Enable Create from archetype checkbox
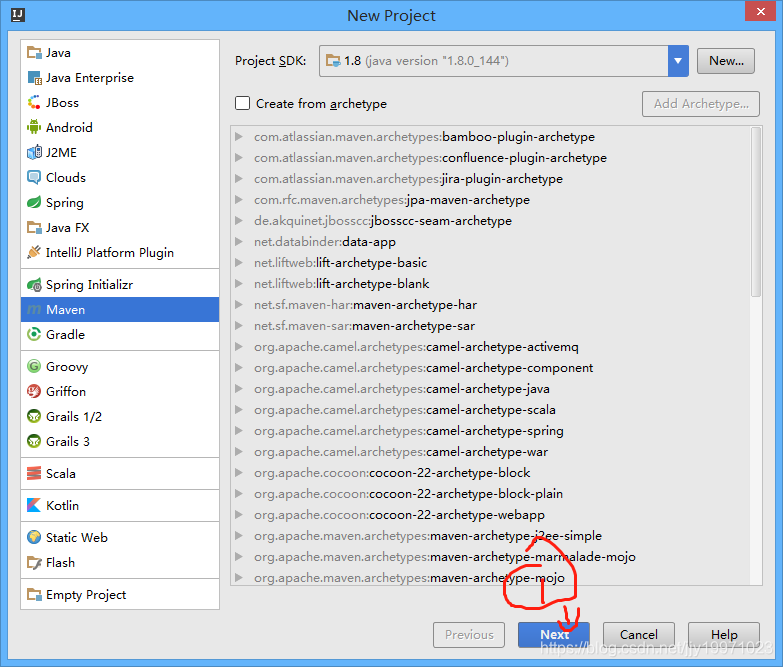This screenshot has width=783, height=667. (243, 103)
